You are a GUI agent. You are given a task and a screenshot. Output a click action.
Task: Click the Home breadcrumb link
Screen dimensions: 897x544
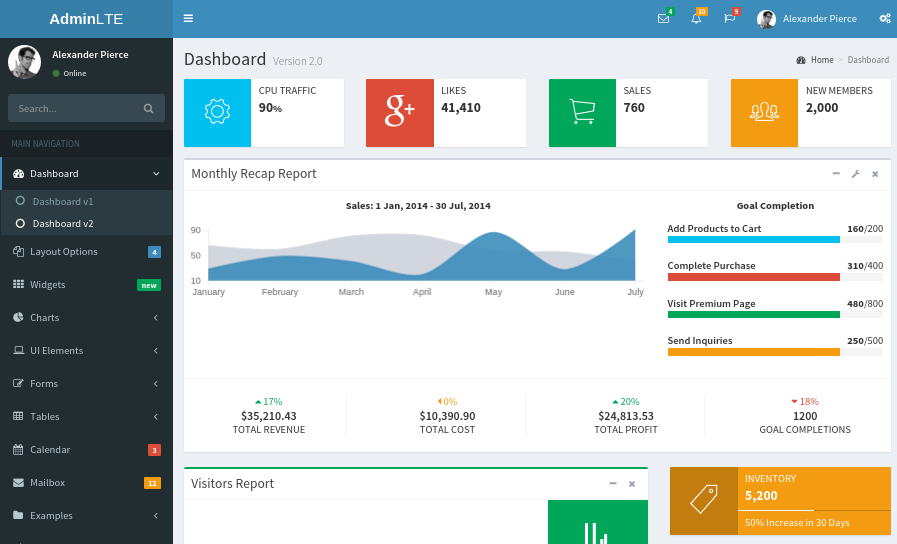pyautogui.click(x=821, y=60)
